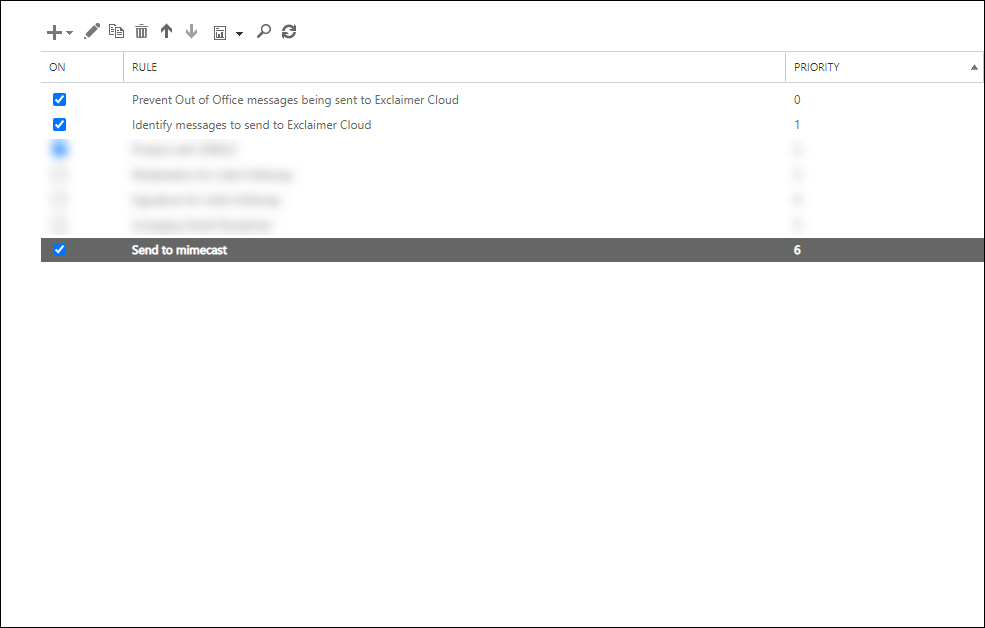This screenshot has width=985, height=628.
Task: Expand the dropdown arrow next to the report icon
Action: (240, 34)
